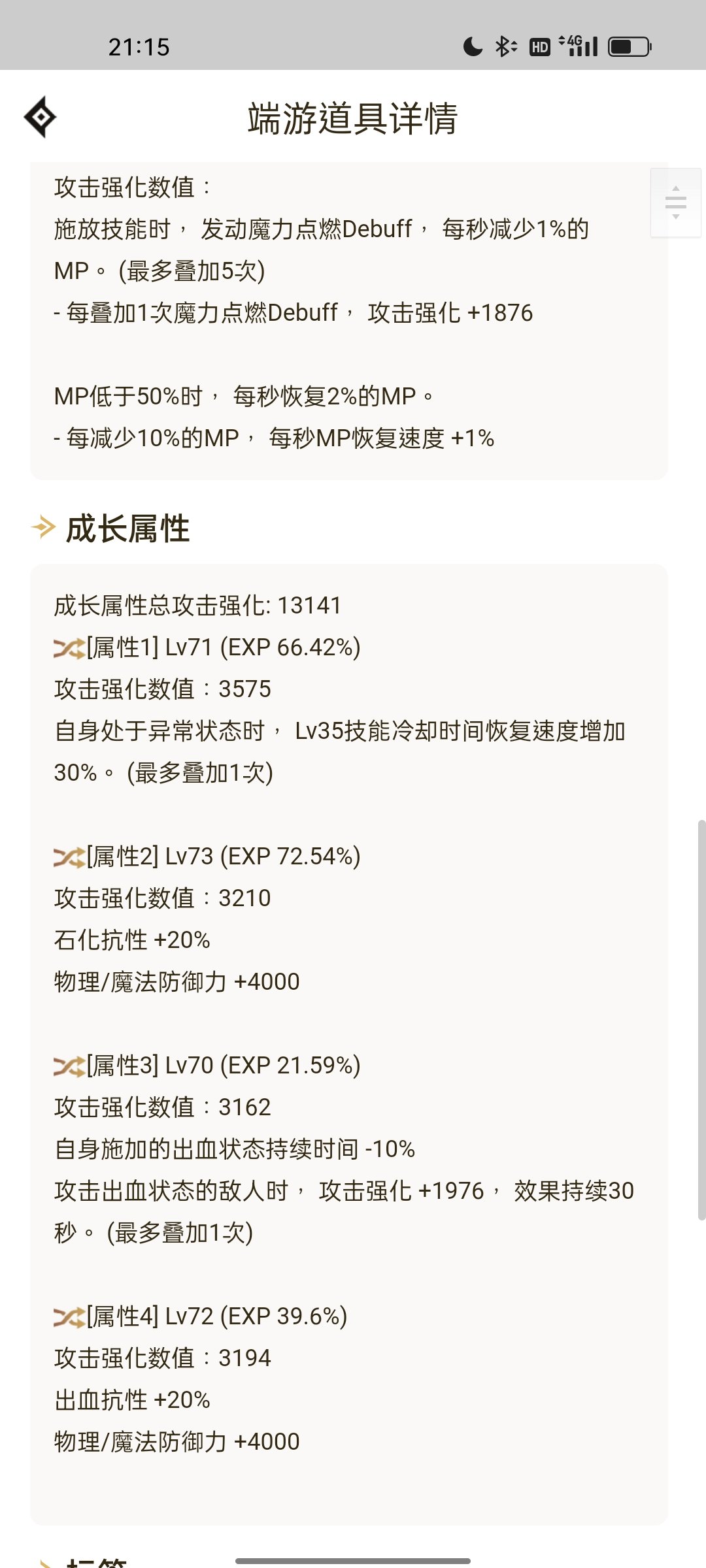Viewport: 706px width, 1568px height.
Task: Tap the moon do-not-disturb icon
Action: click(473, 47)
